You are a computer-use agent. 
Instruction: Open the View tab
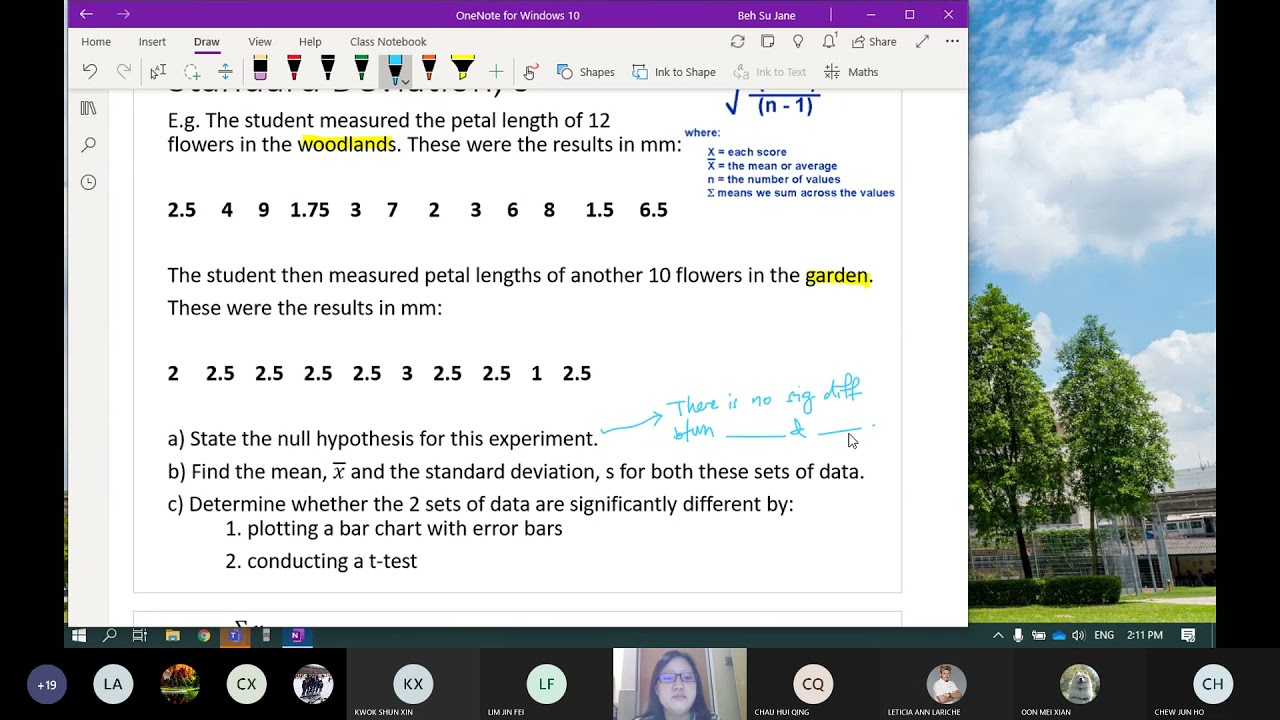point(260,42)
